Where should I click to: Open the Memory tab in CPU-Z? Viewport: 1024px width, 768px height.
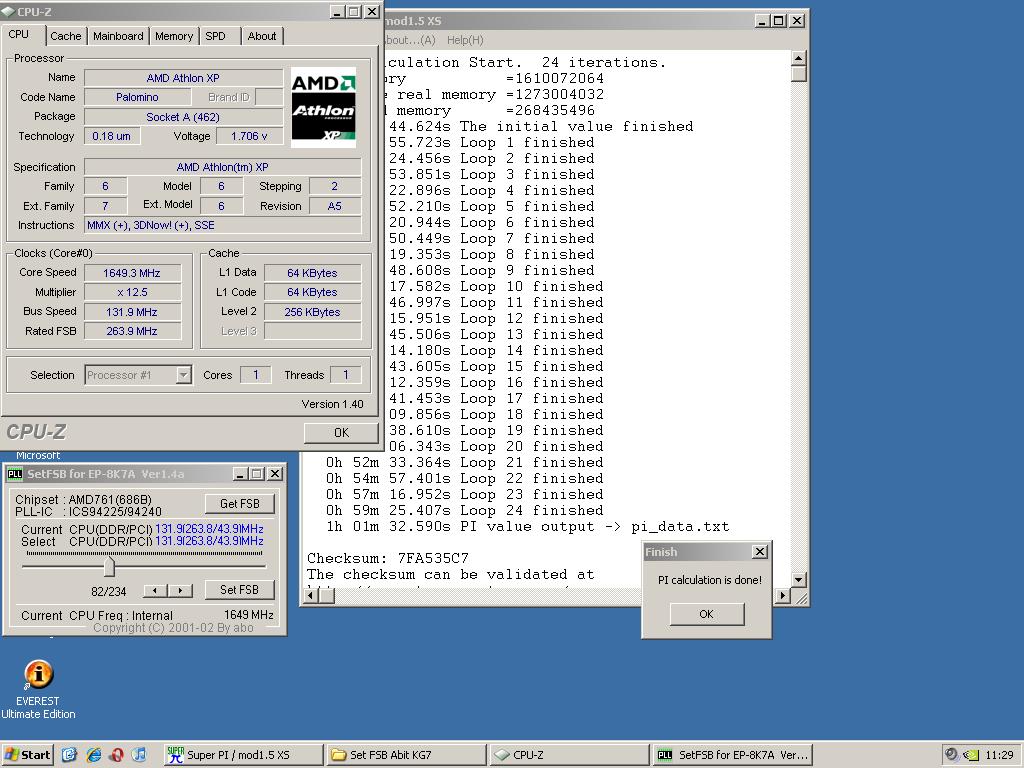point(174,36)
